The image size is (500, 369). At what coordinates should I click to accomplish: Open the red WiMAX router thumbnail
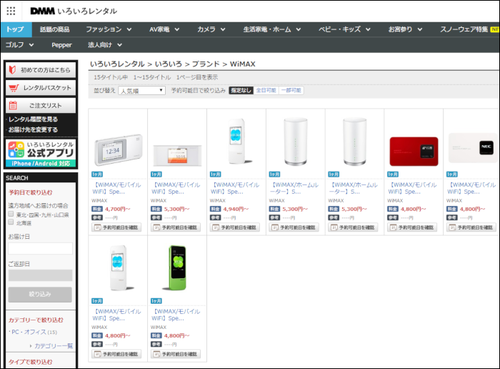(414, 151)
